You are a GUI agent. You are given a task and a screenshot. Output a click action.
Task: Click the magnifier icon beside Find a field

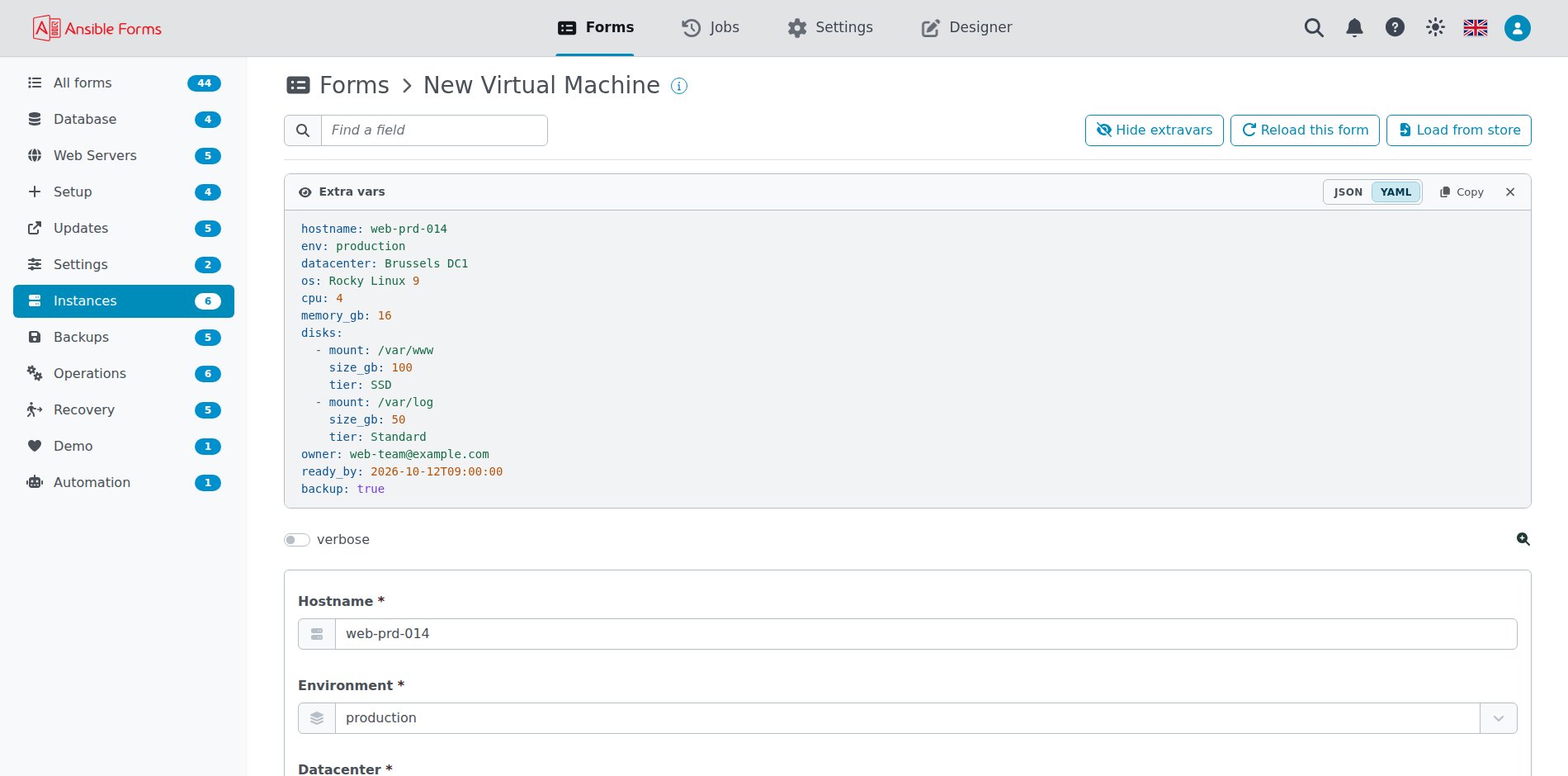coord(303,130)
